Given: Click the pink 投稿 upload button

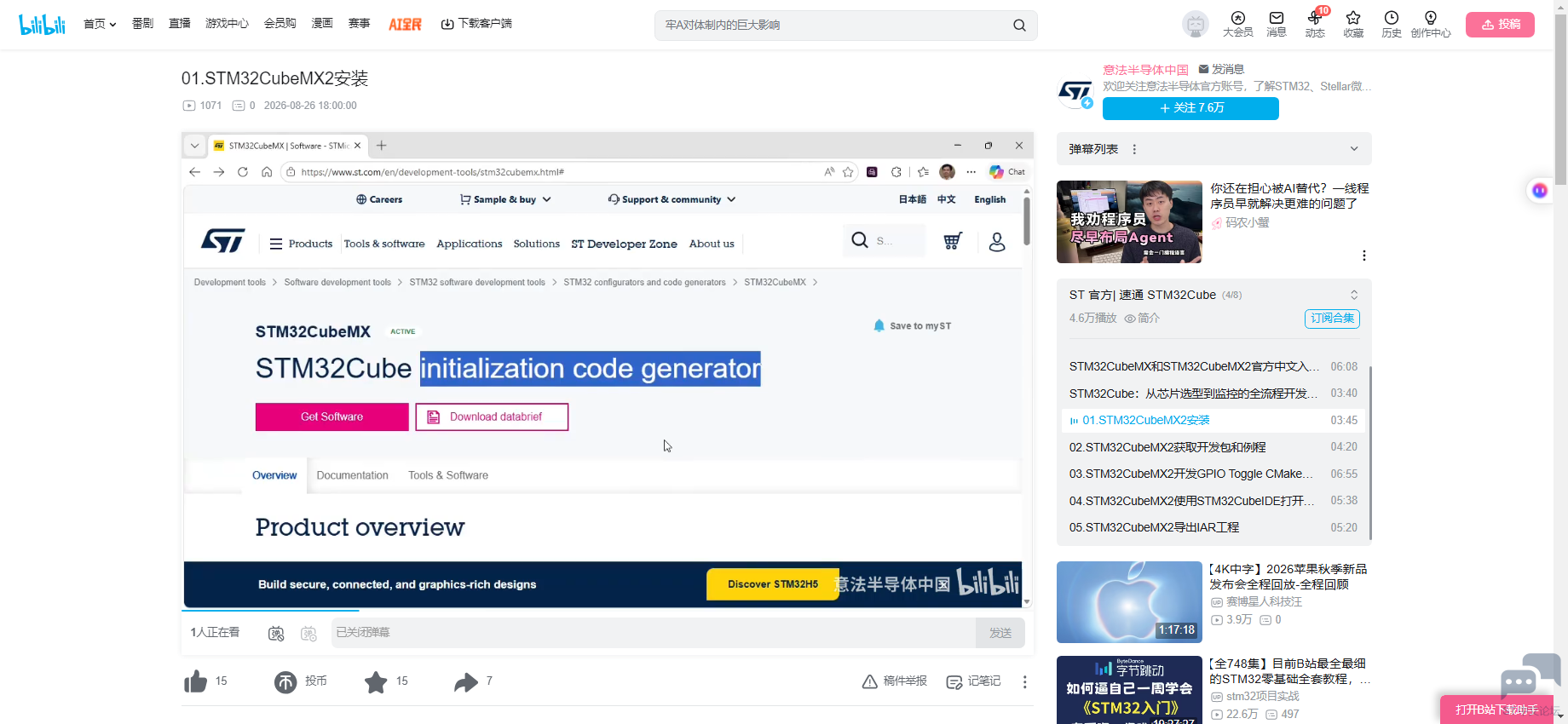Looking at the screenshot, I should 1500,25.
